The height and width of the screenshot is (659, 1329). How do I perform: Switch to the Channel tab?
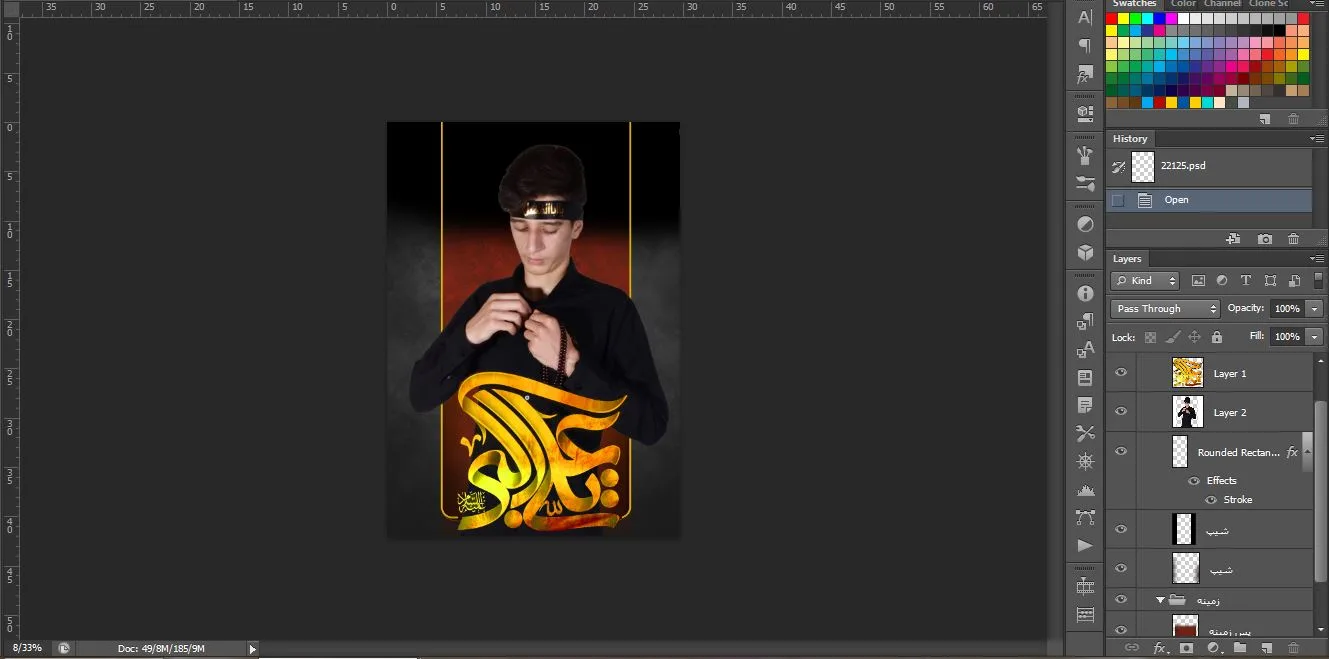coord(1221,4)
